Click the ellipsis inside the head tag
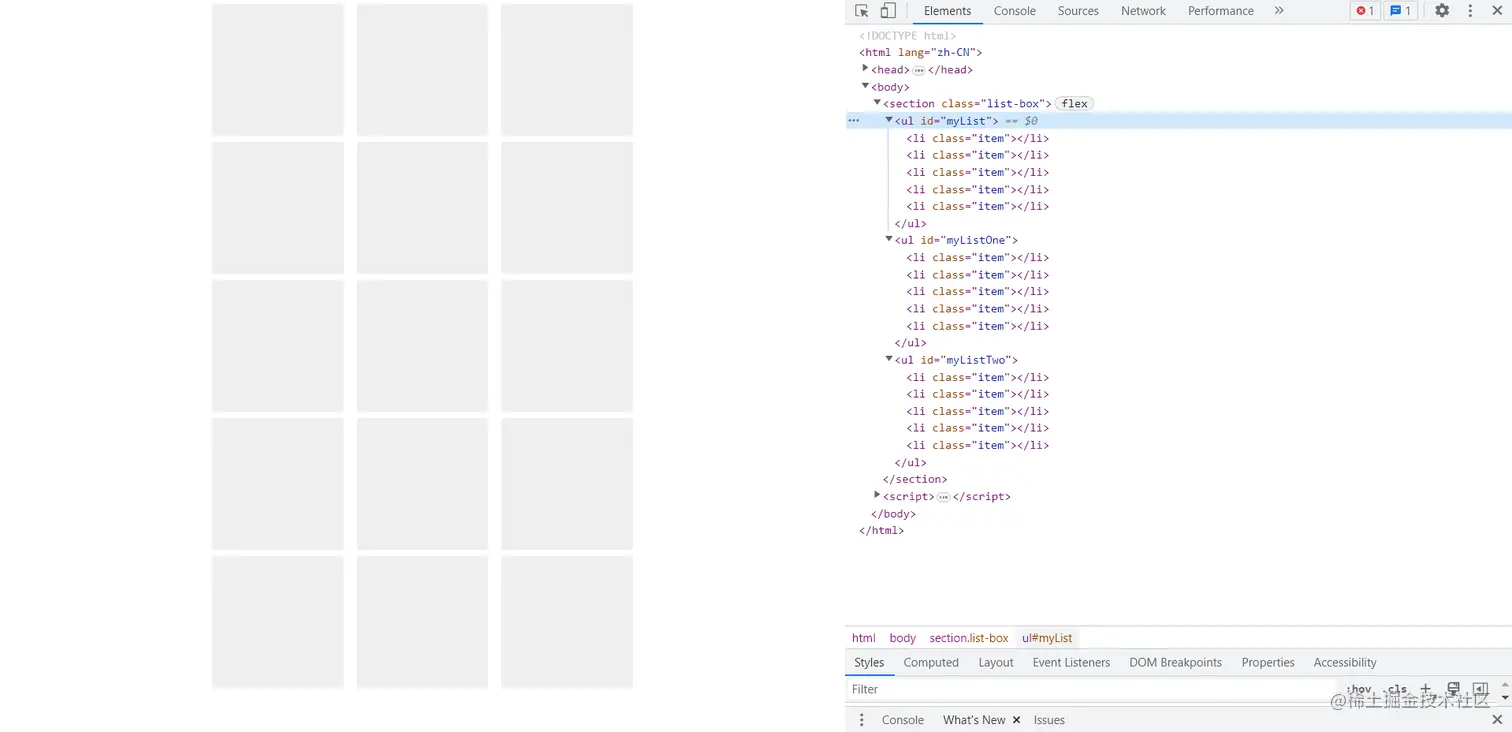 click(918, 70)
